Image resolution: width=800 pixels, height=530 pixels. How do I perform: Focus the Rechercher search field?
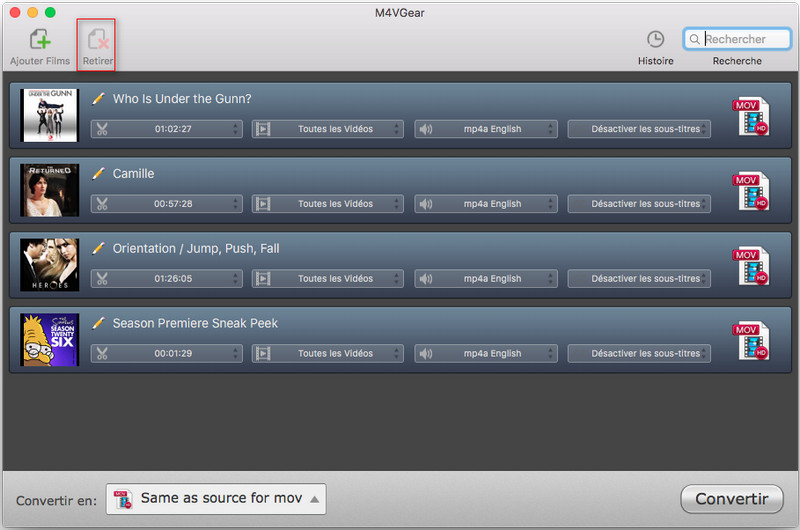(x=737, y=39)
